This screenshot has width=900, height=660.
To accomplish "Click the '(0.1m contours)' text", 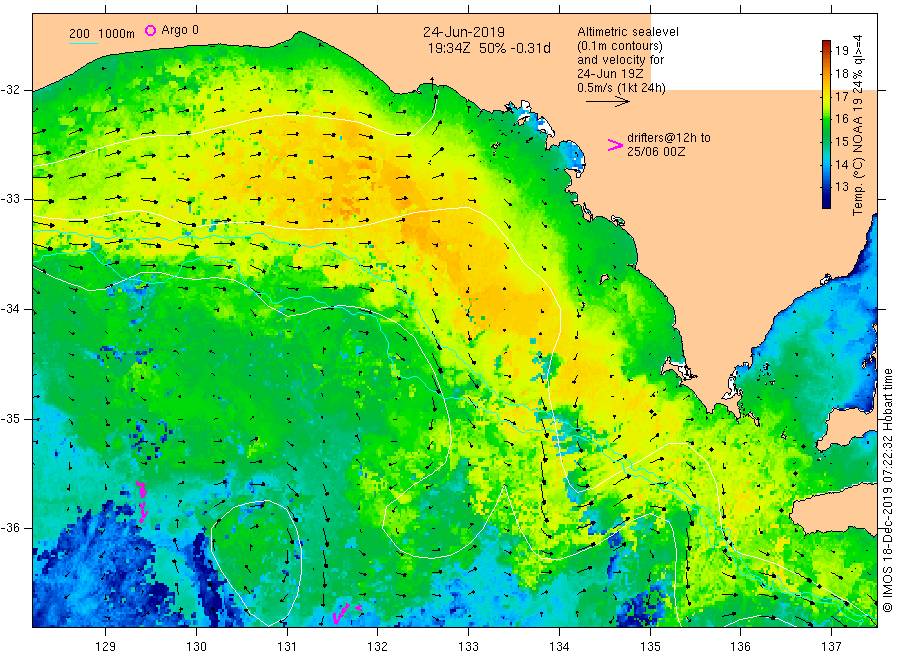I will tap(620, 46).
